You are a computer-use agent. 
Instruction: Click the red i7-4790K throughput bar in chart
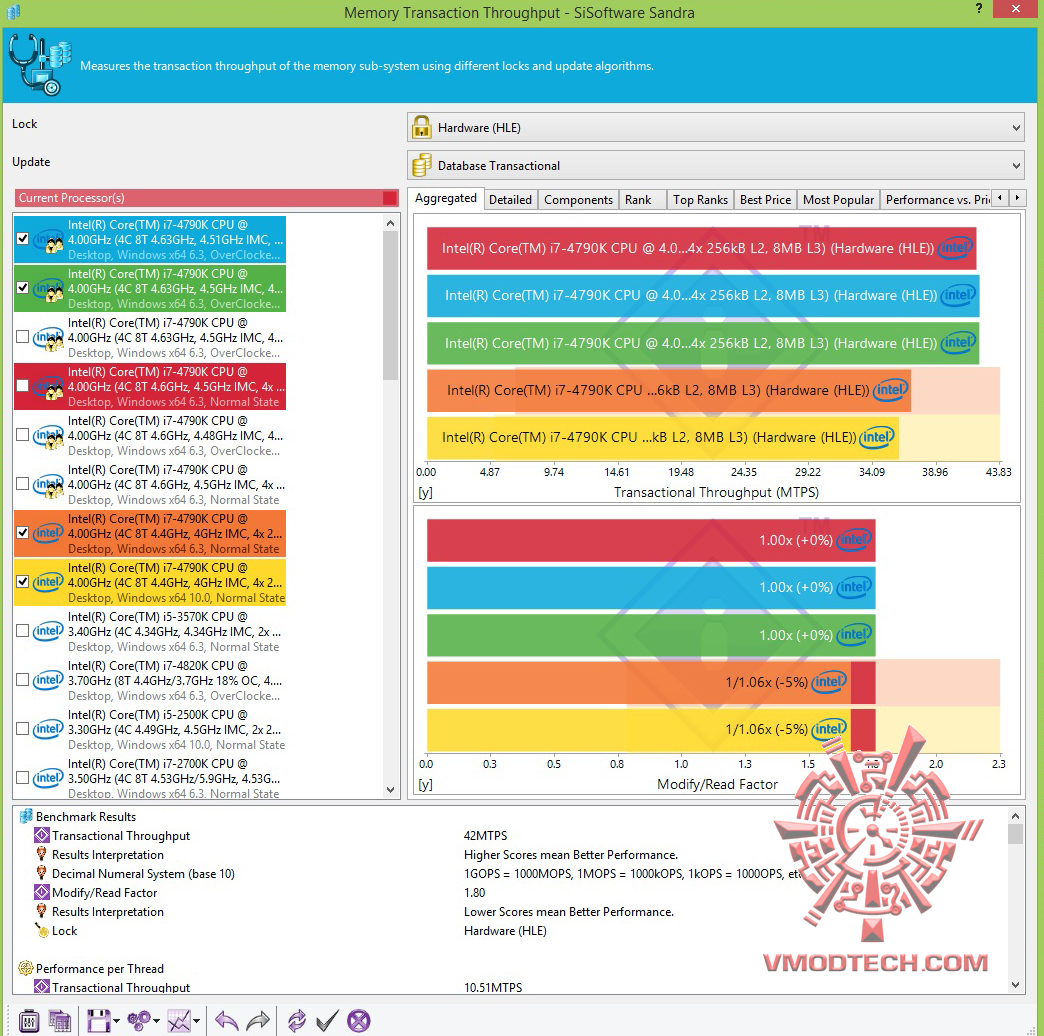point(701,248)
